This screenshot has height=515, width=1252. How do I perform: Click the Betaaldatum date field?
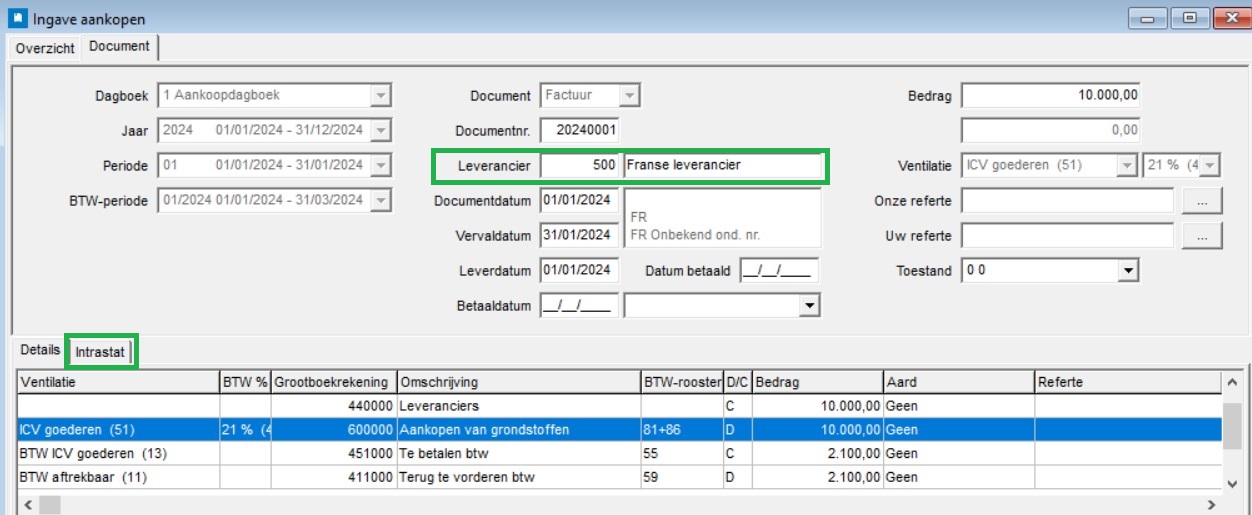(579, 306)
